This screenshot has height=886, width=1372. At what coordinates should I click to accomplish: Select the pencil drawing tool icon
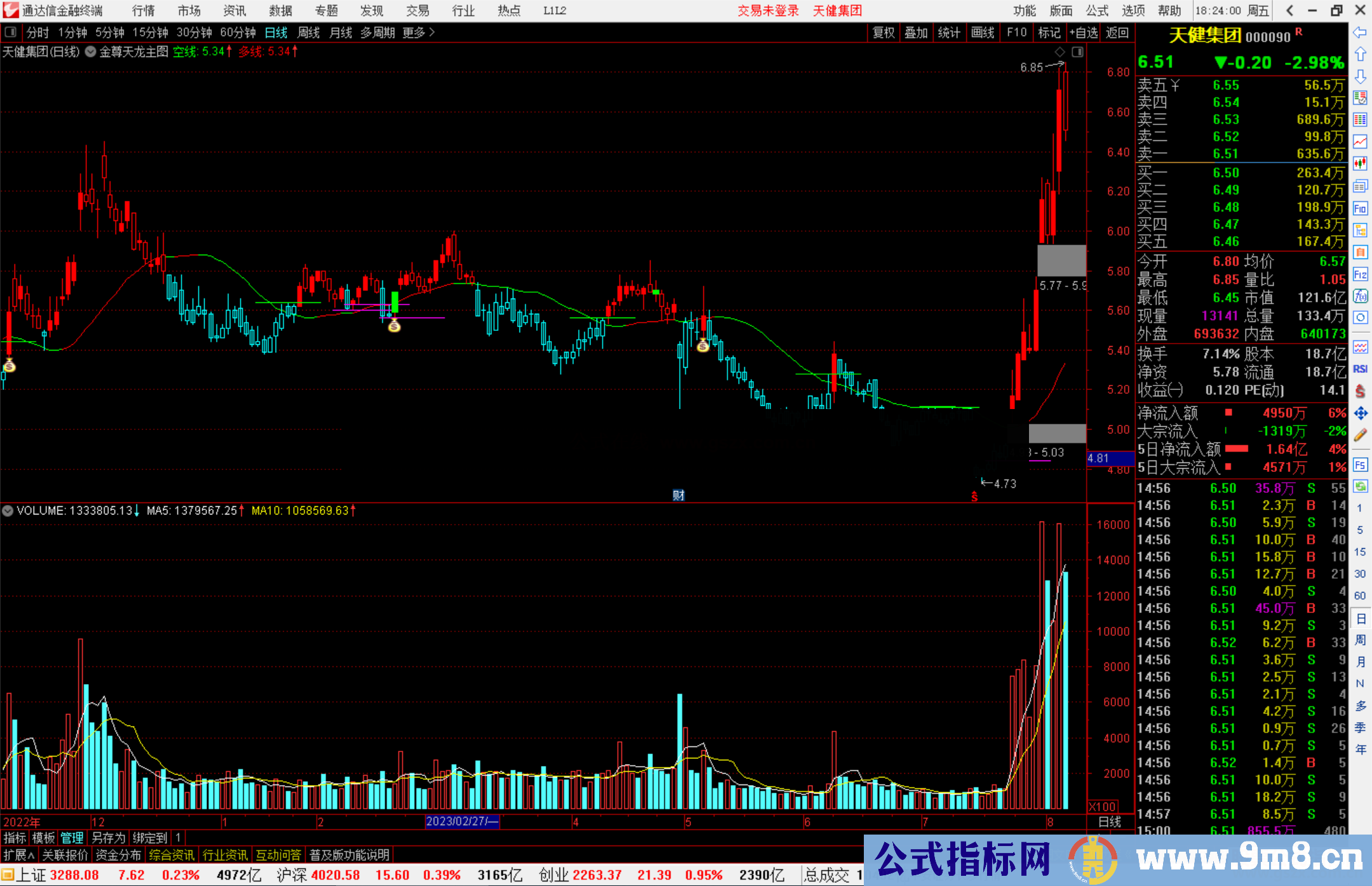click(1360, 435)
